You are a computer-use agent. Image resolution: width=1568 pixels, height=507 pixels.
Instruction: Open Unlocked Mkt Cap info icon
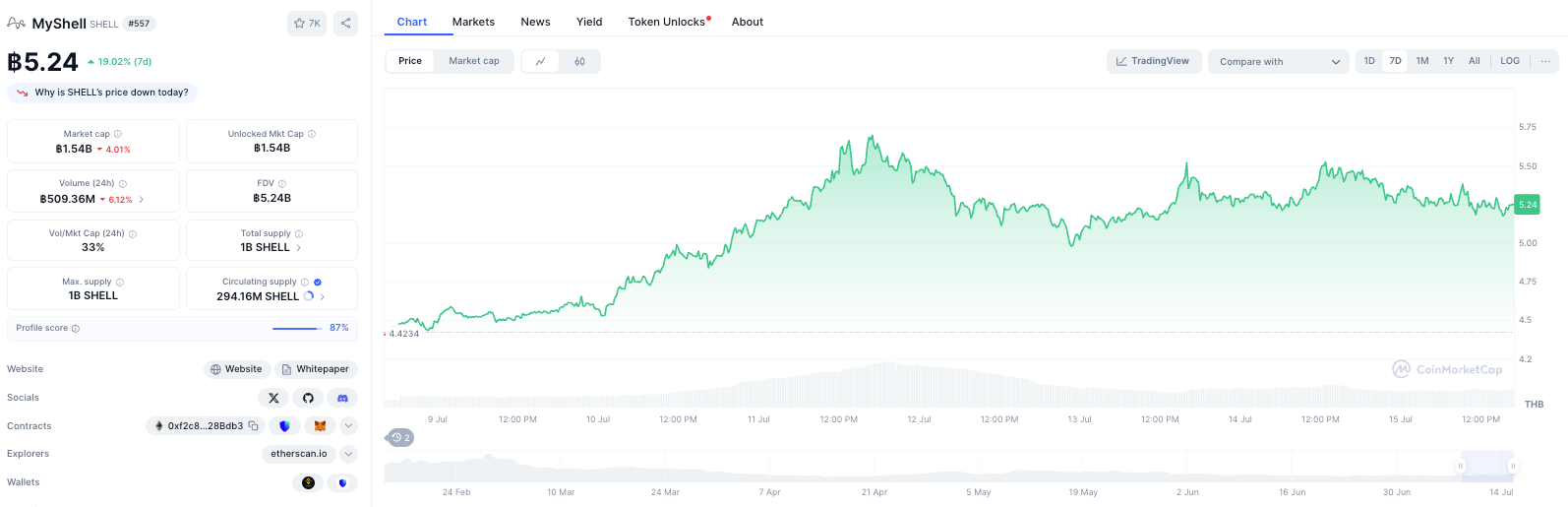point(312,134)
